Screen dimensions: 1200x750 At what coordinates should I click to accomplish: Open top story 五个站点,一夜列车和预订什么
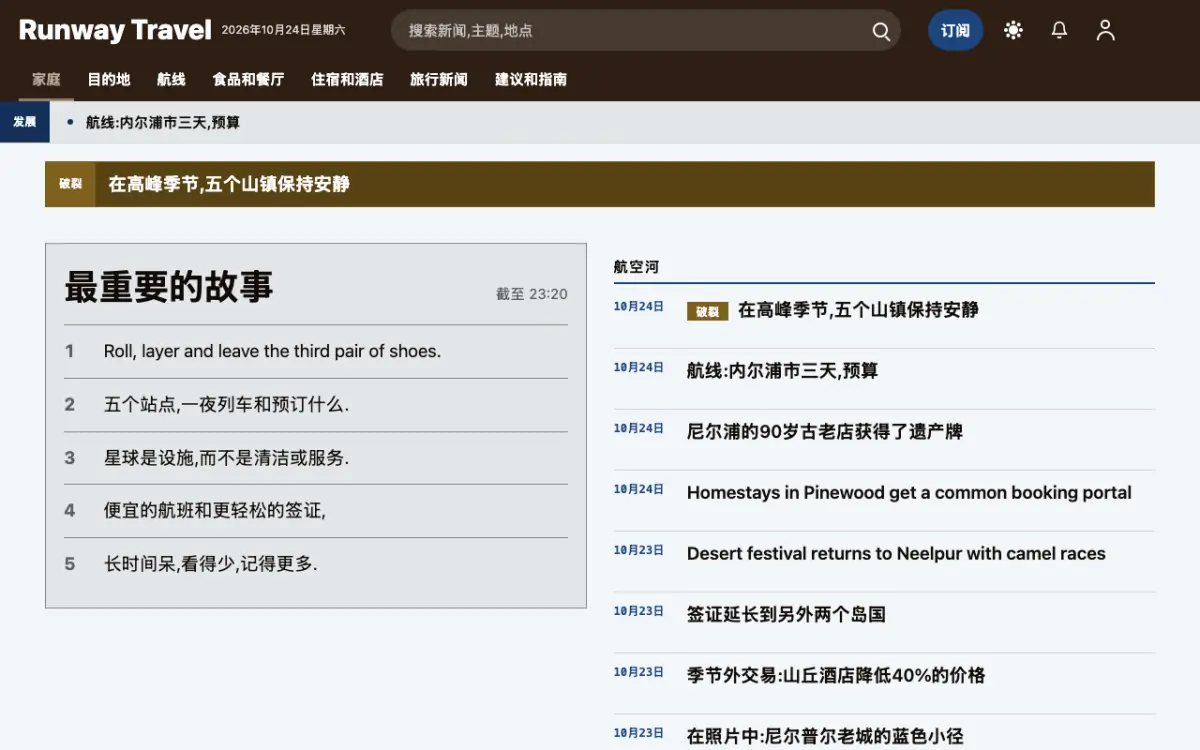(227, 404)
